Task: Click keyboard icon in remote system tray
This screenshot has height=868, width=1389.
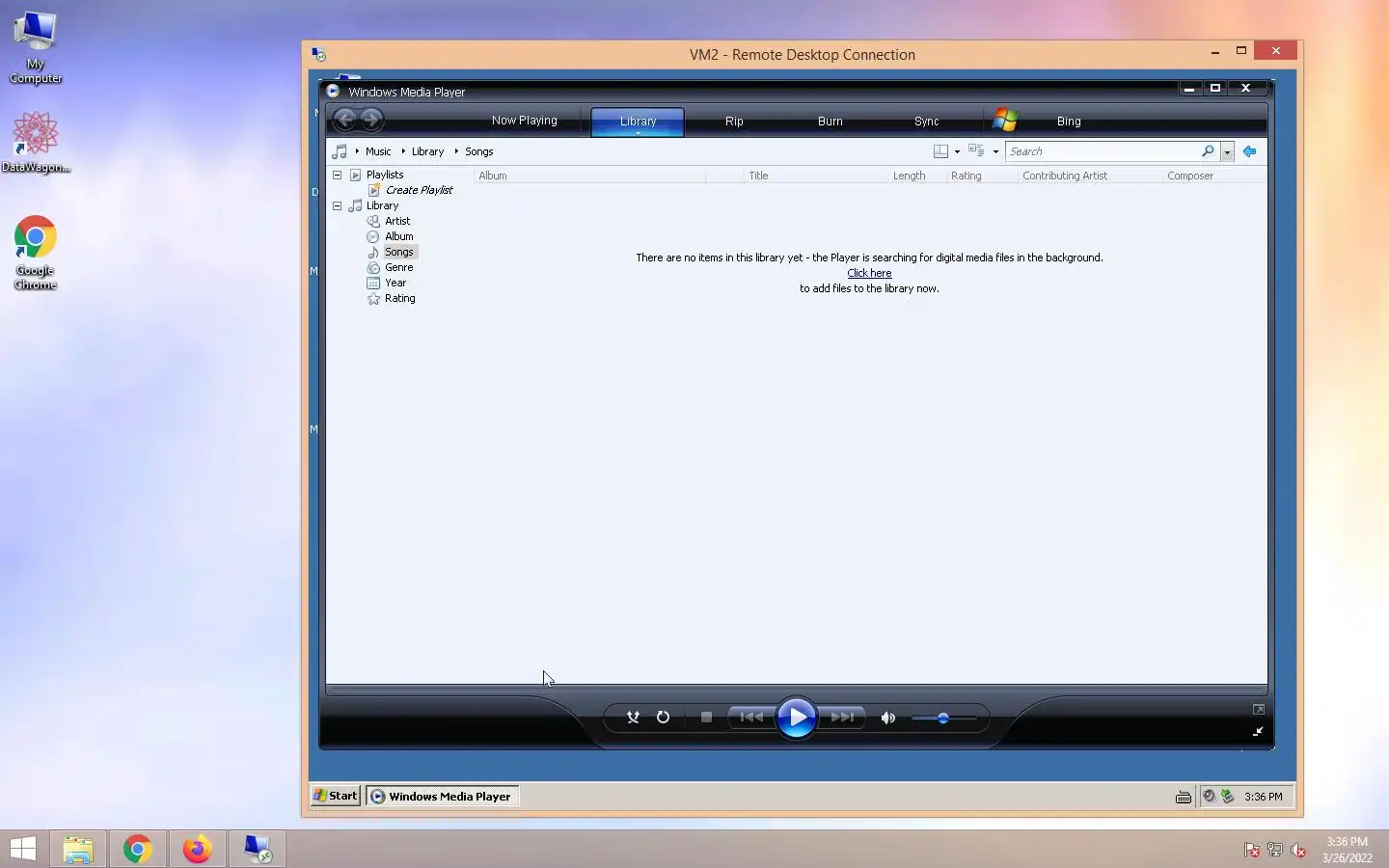Action: [x=1184, y=797]
